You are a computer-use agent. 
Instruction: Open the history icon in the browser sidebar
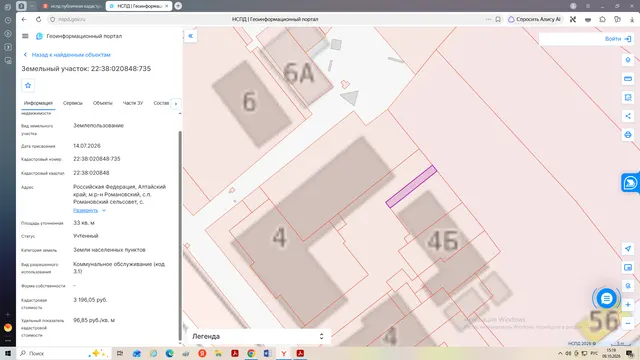(8, 20)
